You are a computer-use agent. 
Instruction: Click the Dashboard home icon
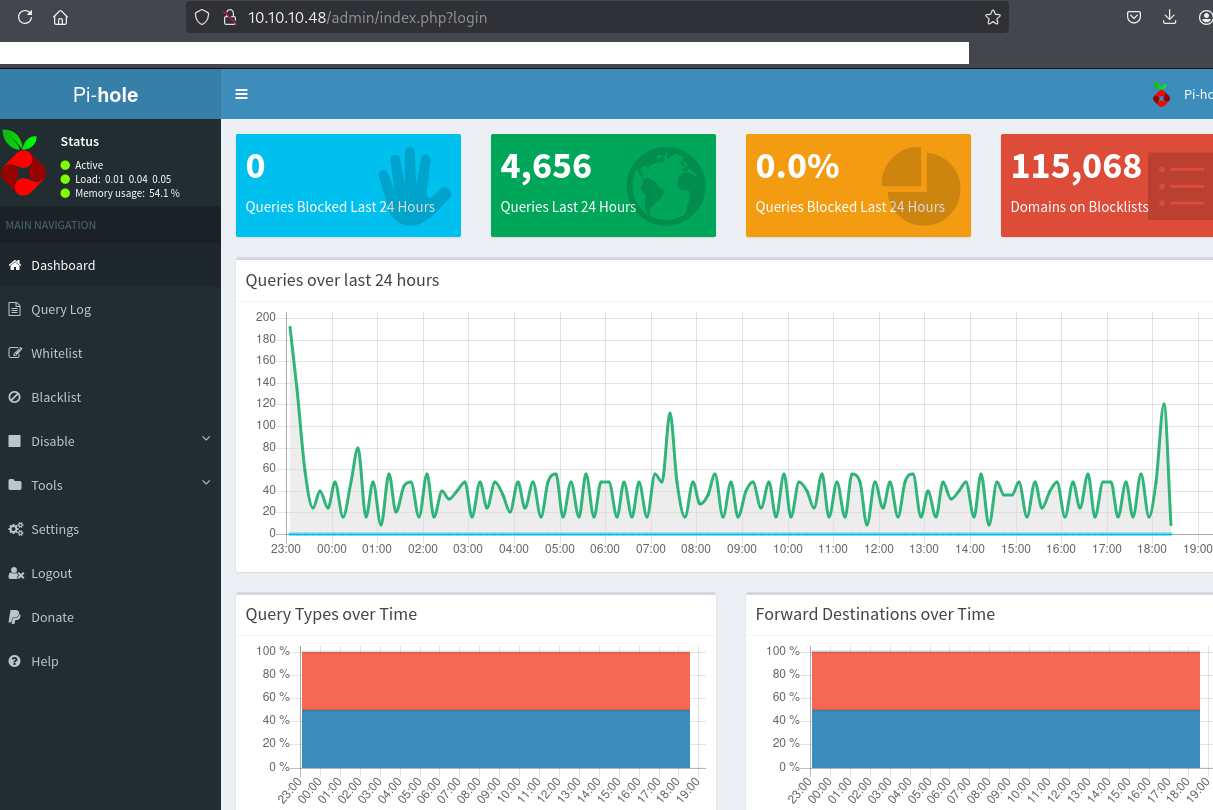(x=15, y=265)
